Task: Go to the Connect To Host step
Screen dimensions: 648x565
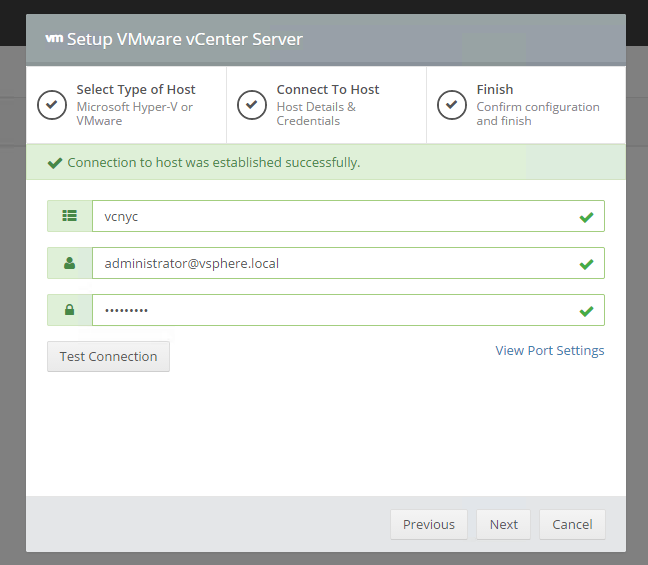Action: 326,105
